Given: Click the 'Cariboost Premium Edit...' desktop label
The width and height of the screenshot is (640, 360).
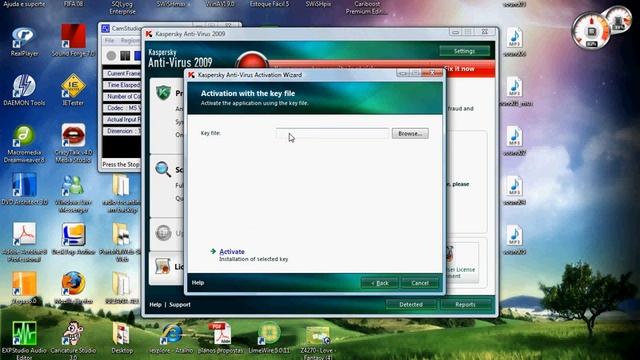Looking at the screenshot, I should tap(367, 7).
